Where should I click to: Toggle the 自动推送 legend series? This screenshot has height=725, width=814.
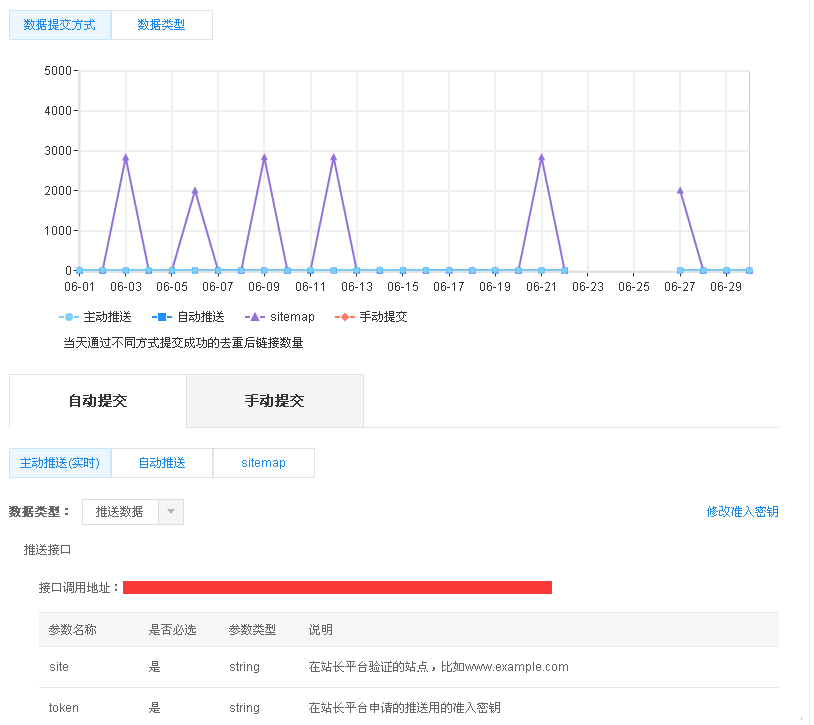[x=188, y=317]
